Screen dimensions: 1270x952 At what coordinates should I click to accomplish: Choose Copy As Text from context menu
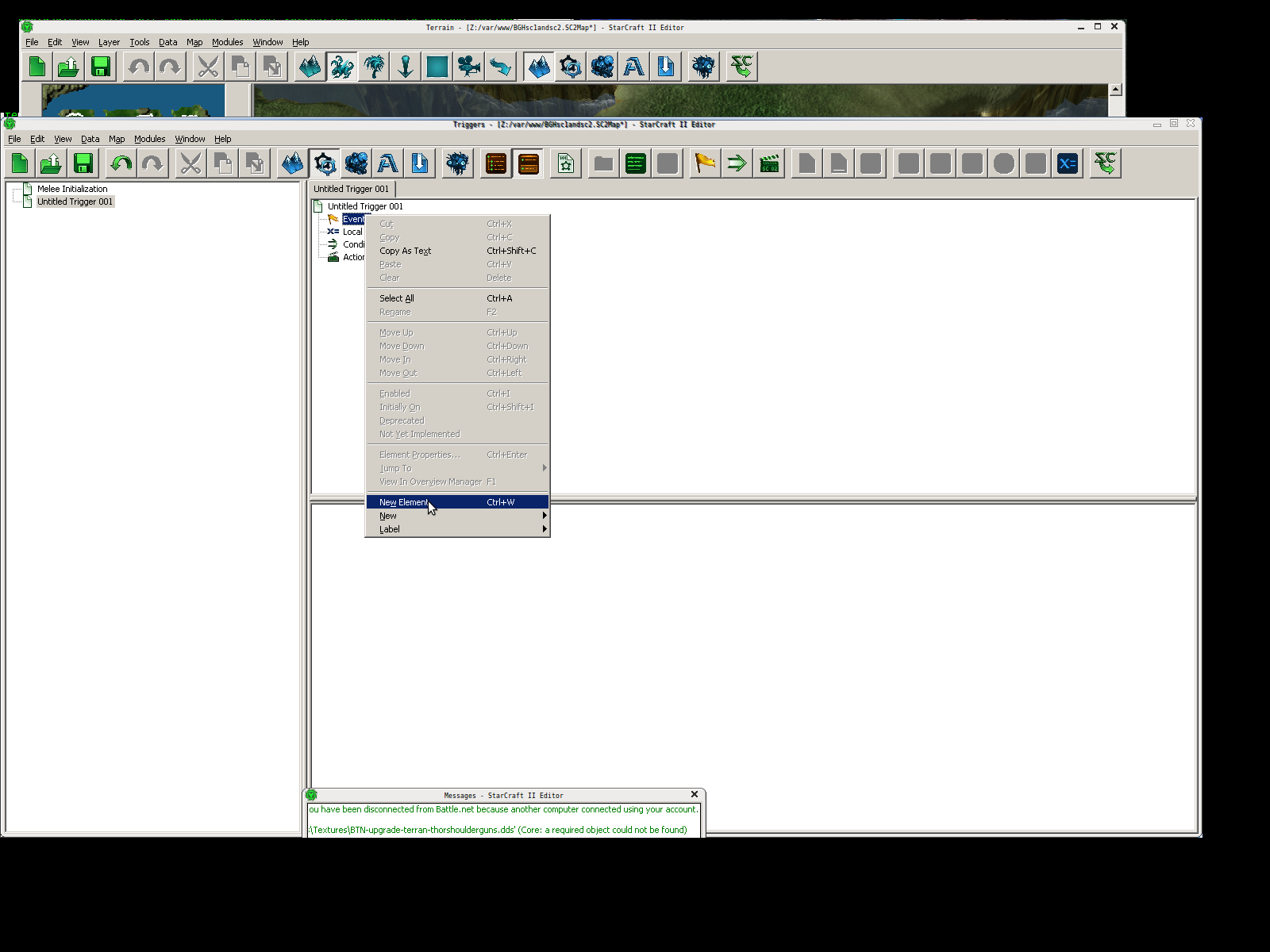405,251
